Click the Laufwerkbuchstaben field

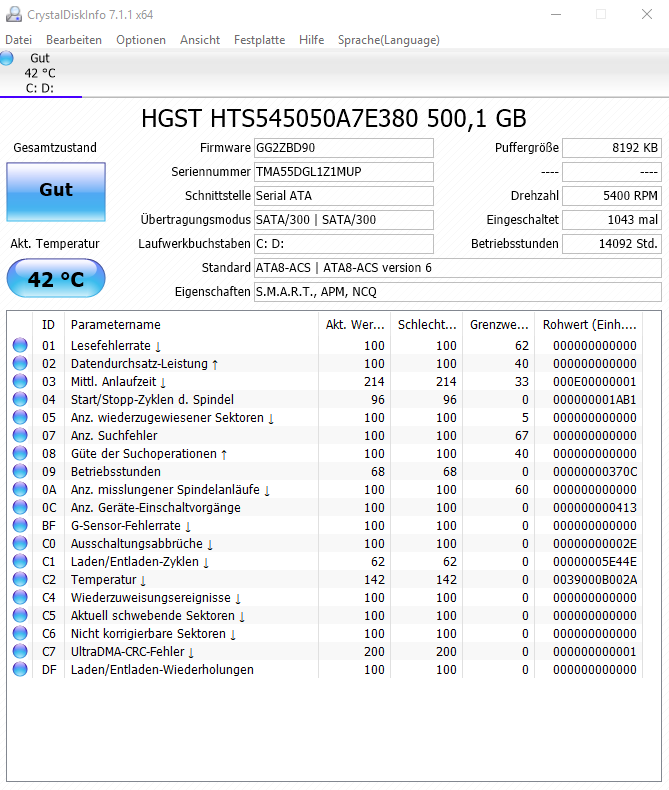(x=344, y=244)
